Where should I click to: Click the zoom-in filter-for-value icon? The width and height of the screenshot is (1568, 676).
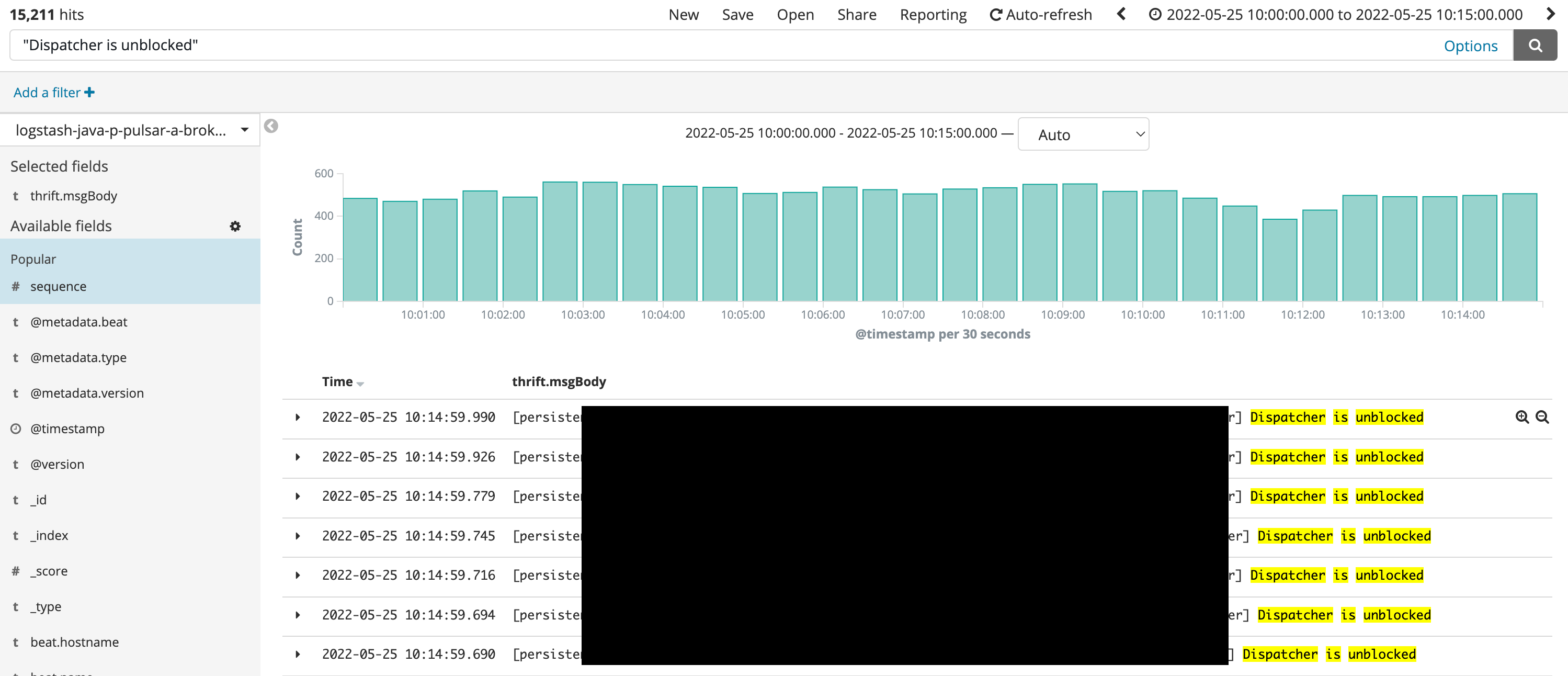point(1522,417)
